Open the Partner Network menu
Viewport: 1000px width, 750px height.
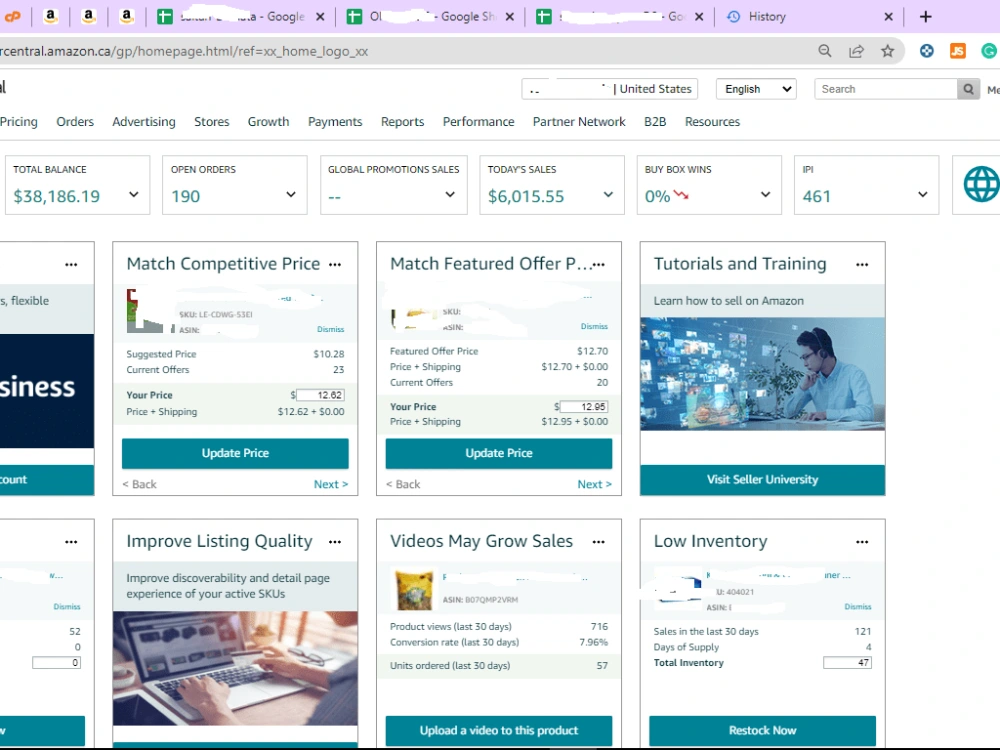[579, 122]
